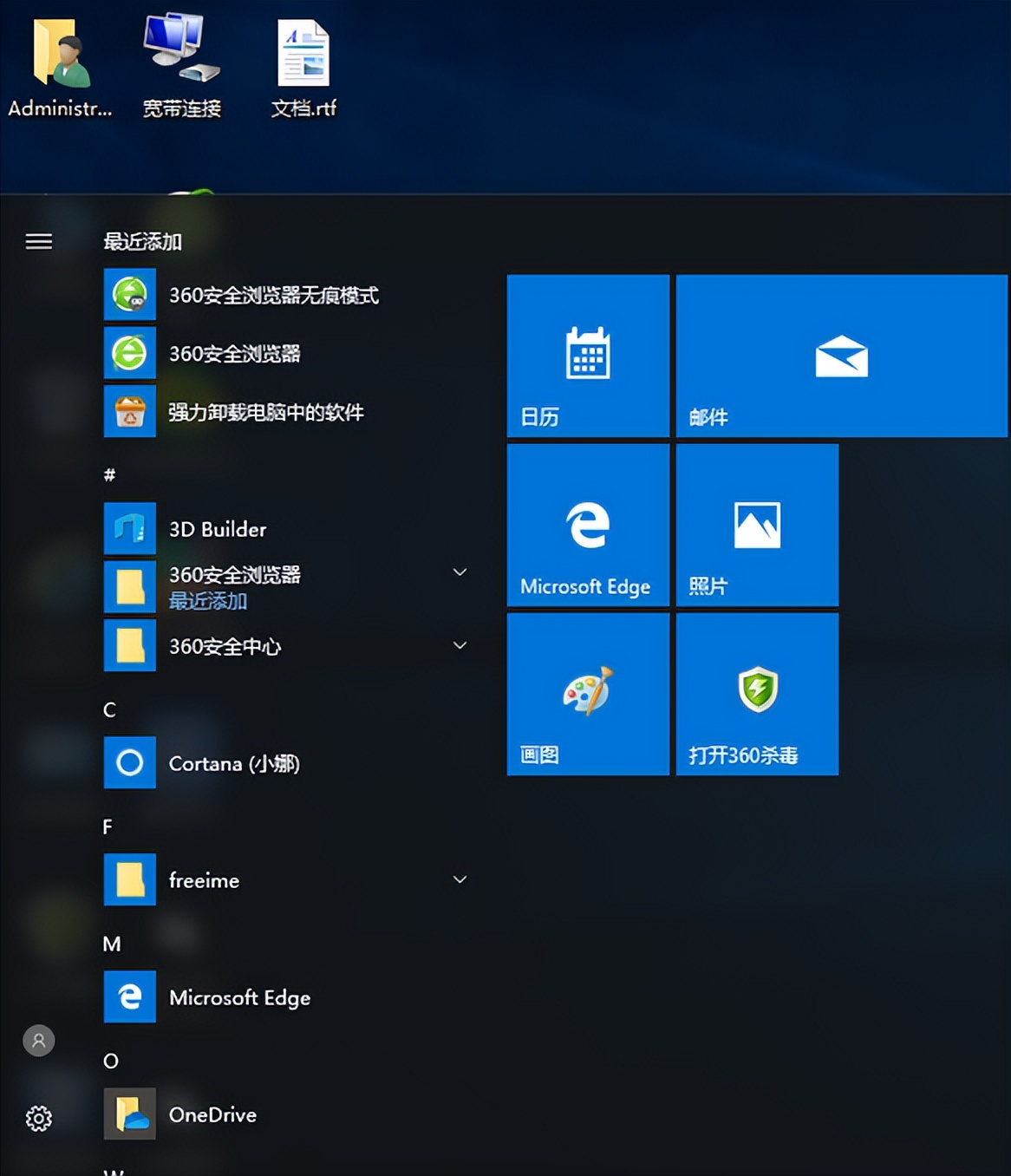1011x1176 pixels.
Task: Launch Microsoft Edge from its tile
Action: coord(588,525)
